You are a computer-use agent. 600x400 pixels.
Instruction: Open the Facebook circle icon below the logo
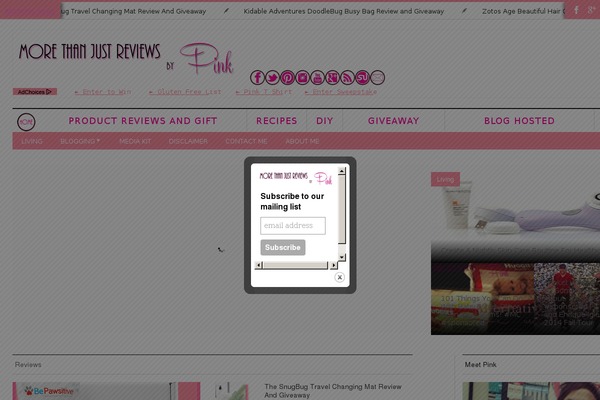tap(258, 77)
